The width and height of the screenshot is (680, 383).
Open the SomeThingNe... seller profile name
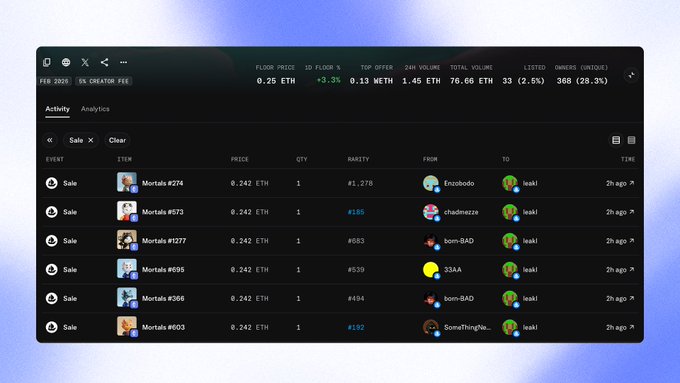pos(468,327)
